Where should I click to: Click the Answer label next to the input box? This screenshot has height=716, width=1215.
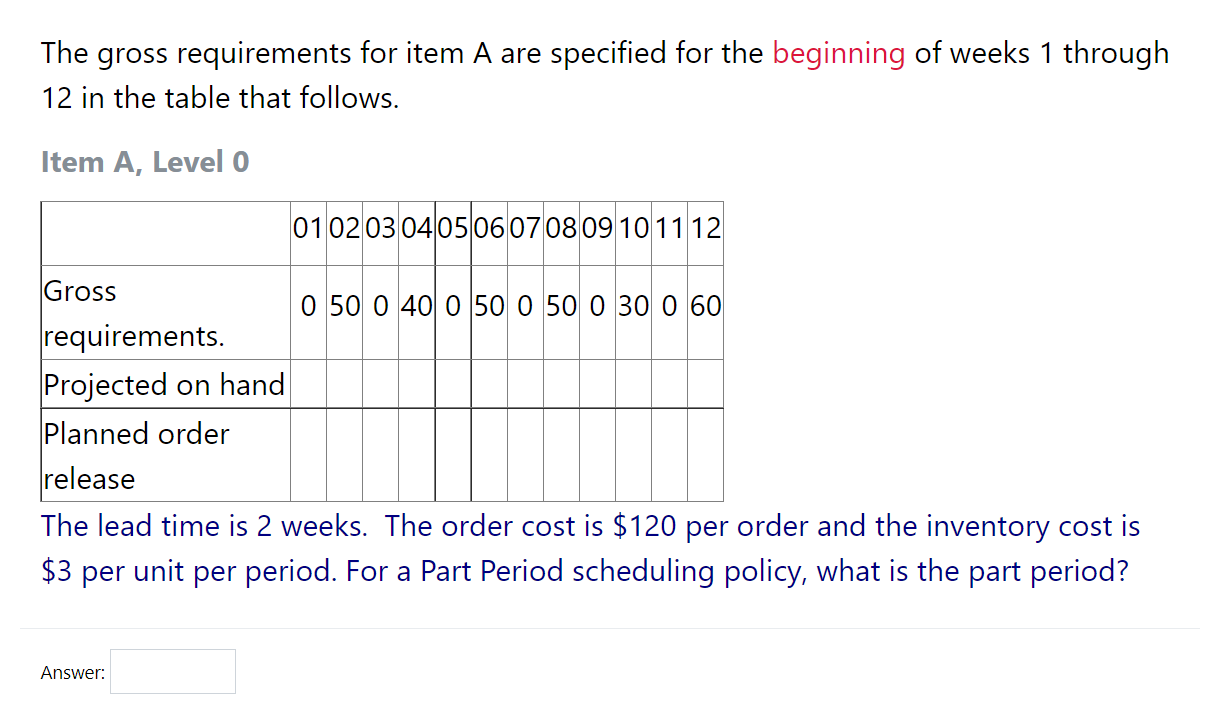pyautogui.click(x=72, y=672)
